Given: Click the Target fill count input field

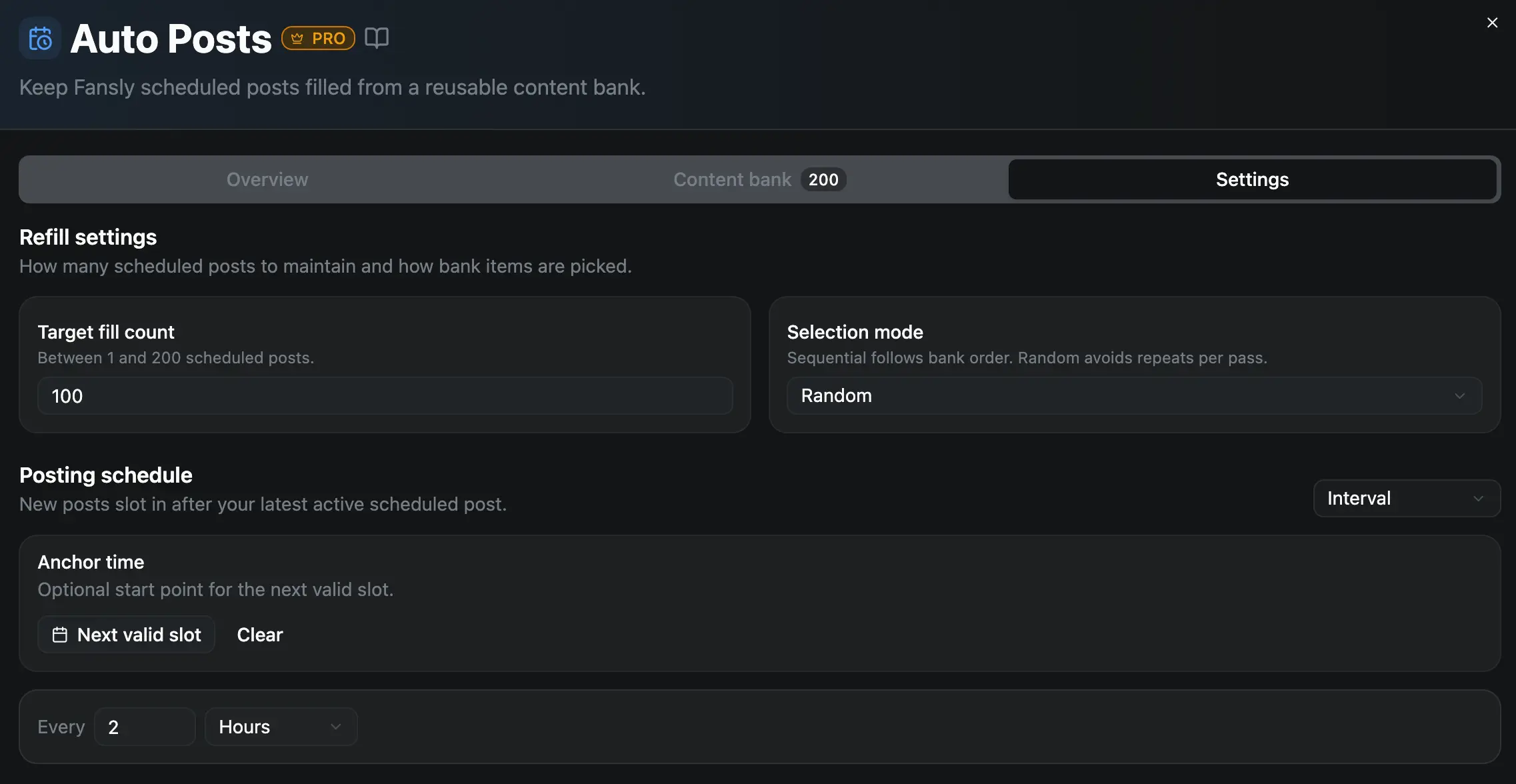Looking at the screenshot, I should [x=385, y=396].
